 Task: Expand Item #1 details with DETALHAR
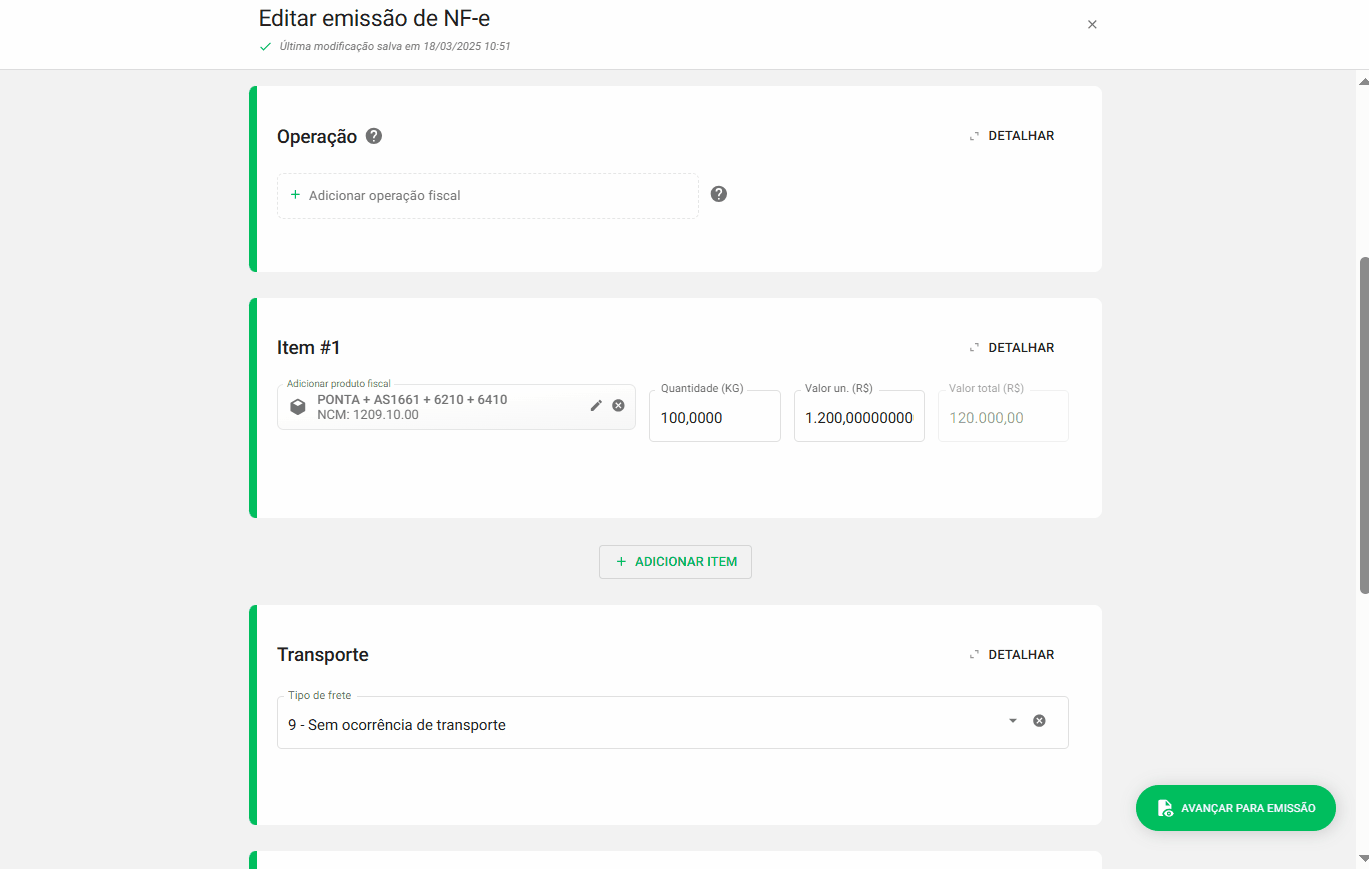click(x=1012, y=348)
